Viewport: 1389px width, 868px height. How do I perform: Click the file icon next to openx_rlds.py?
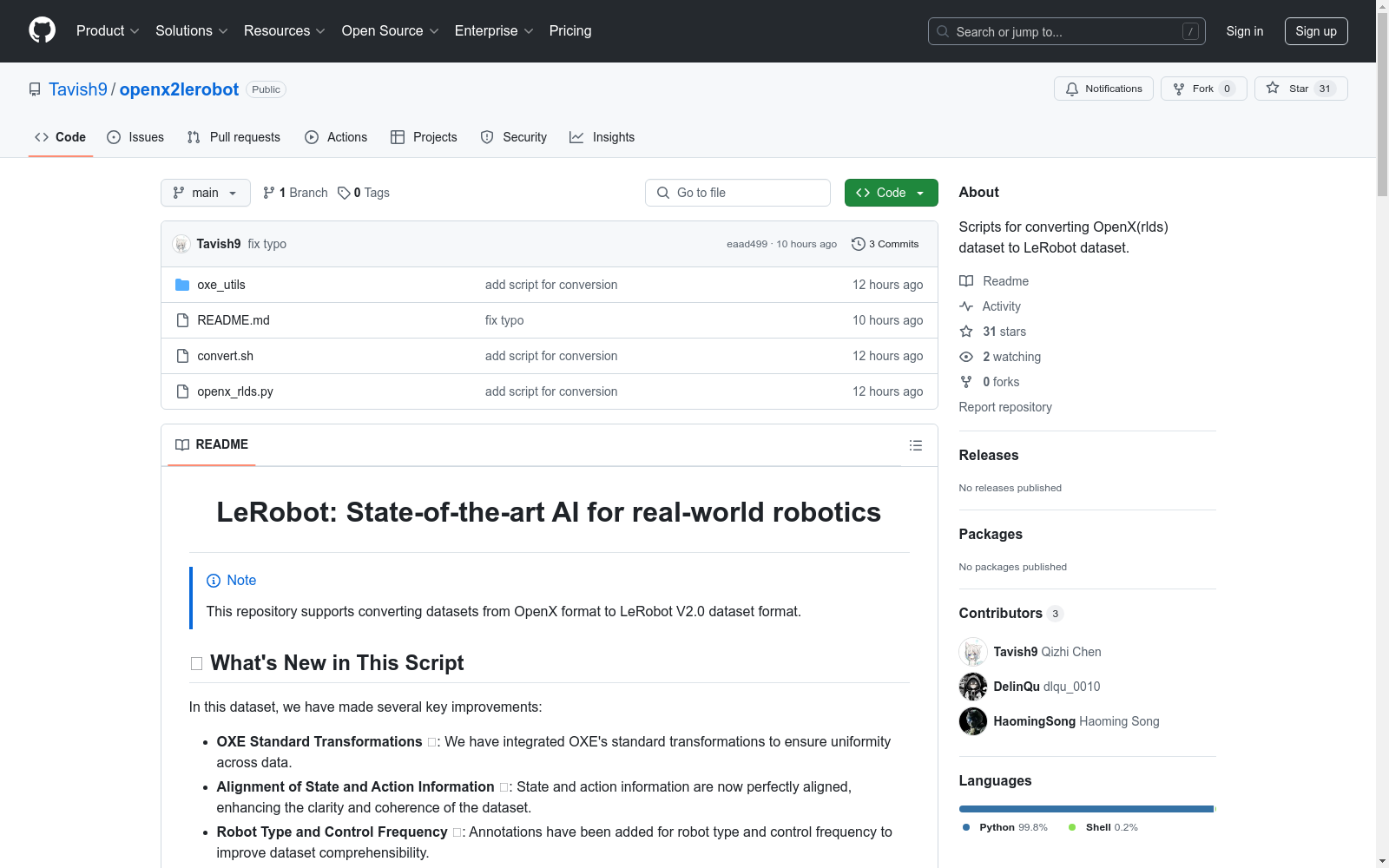[x=182, y=391]
